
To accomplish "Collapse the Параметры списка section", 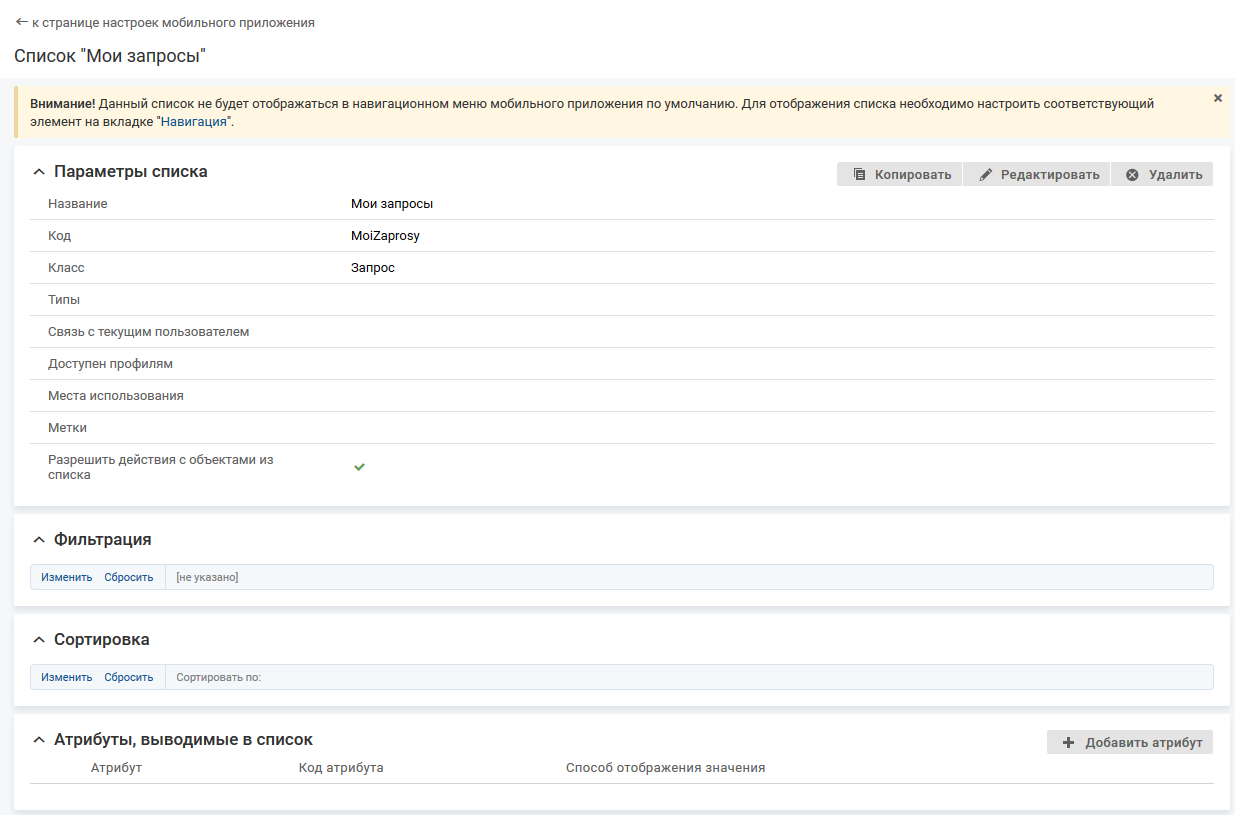I will point(39,172).
